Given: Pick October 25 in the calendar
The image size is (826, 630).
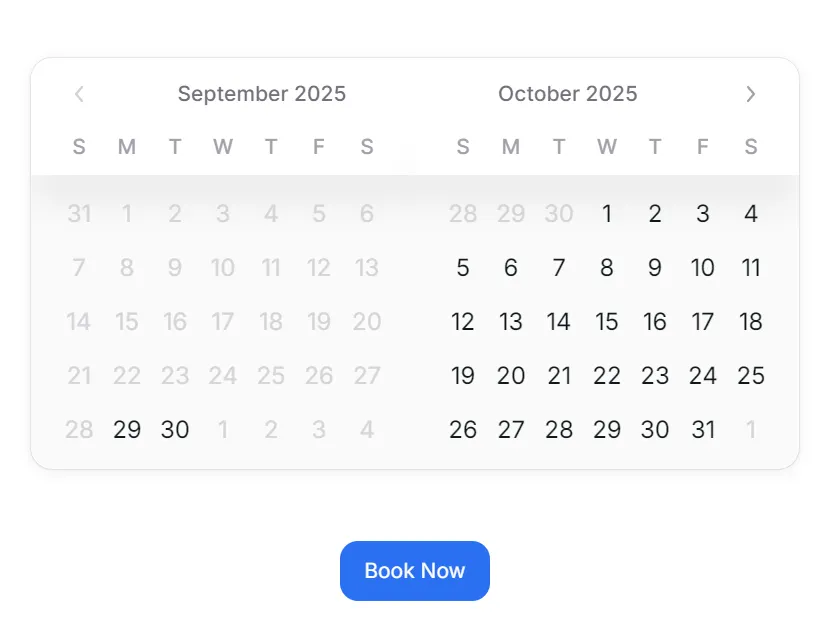Looking at the screenshot, I should [751, 376].
